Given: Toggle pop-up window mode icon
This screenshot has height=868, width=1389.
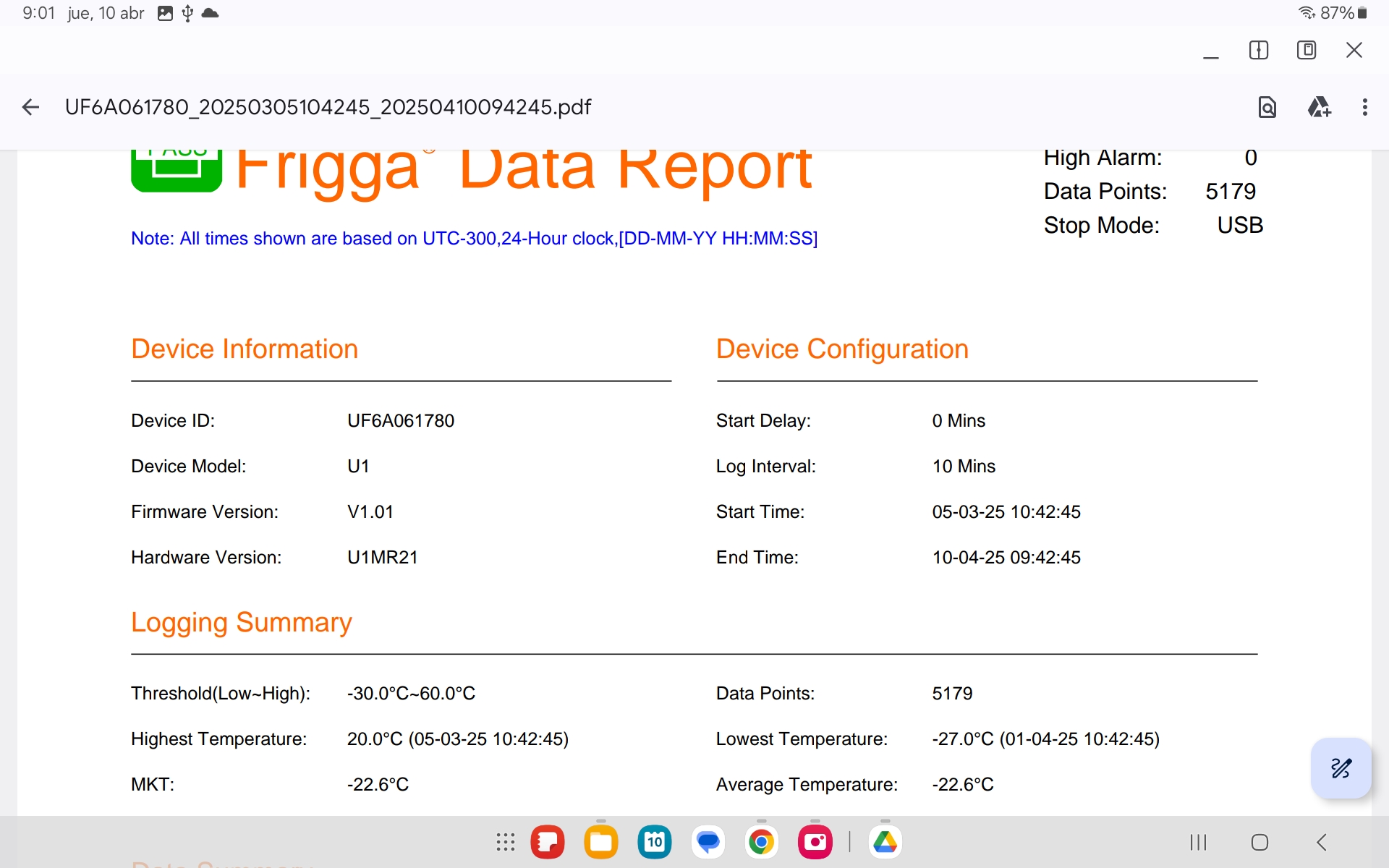Looking at the screenshot, I should tap(1307, 50).
